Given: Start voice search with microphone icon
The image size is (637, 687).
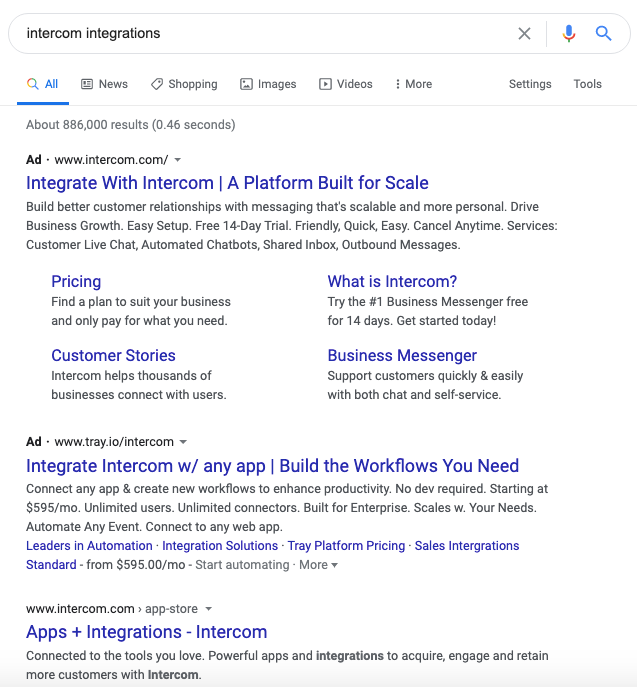Looking at the screenshot, I should [569, 33].
